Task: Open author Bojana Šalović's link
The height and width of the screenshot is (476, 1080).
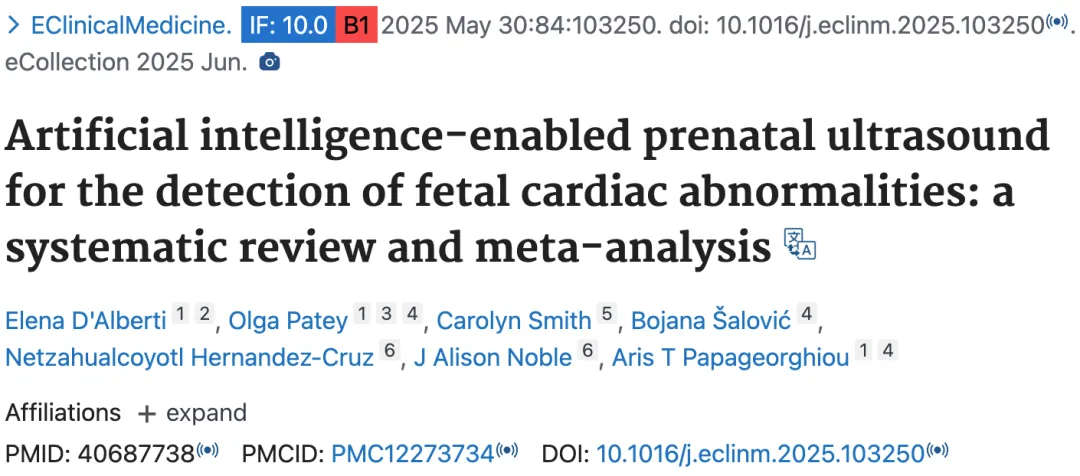Action: (x=711, y=320)
